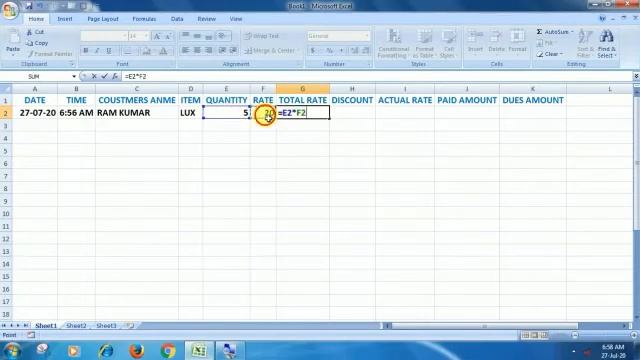
Task: Toggle Underline formatting
Action: 109,51
